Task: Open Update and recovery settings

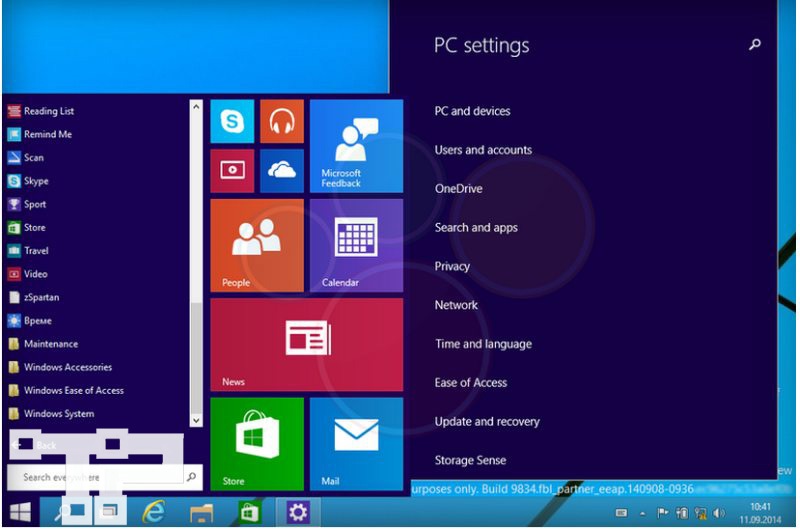Action: [x=487, y=421]
